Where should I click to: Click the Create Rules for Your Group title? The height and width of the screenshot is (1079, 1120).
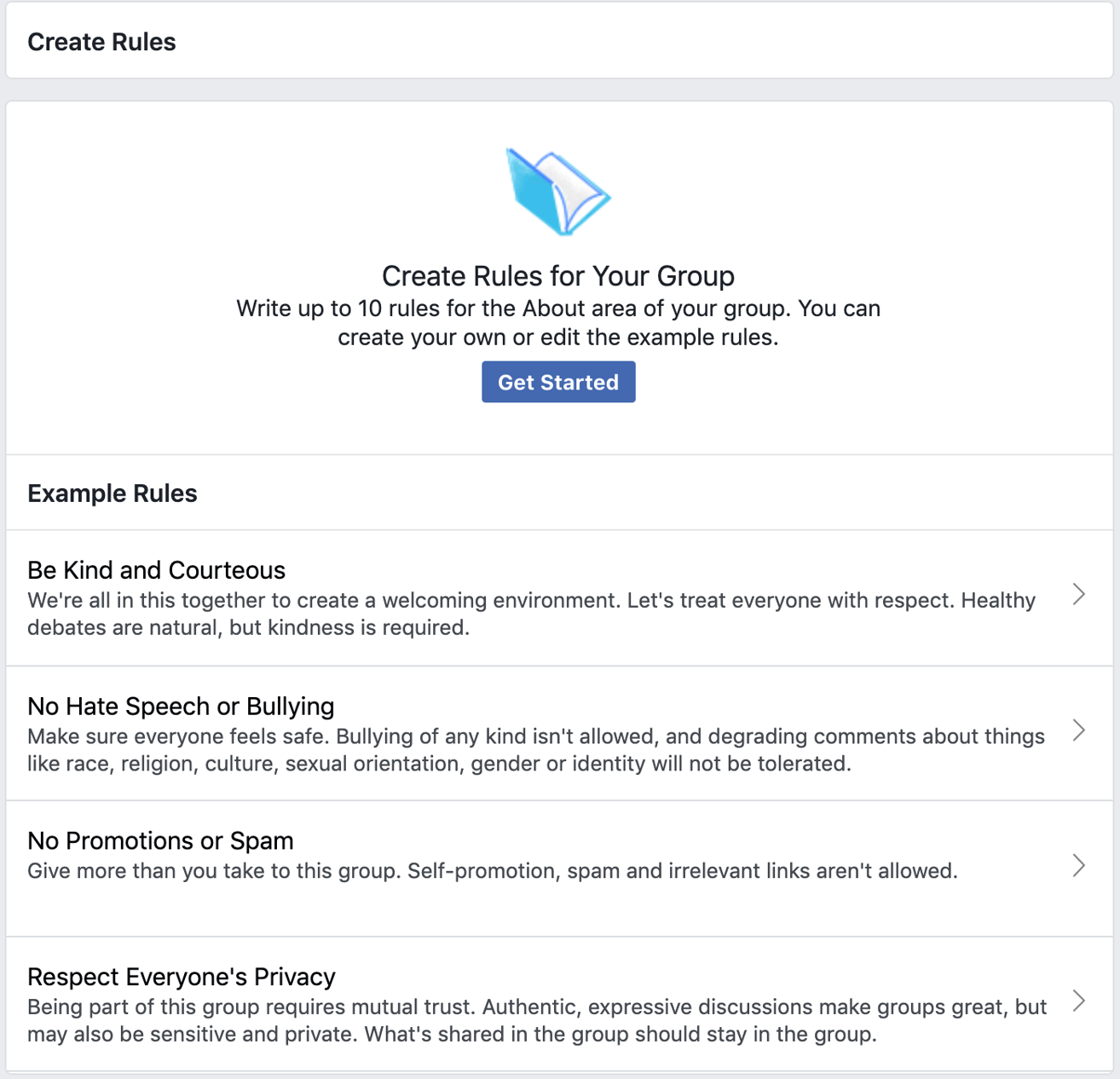pyautogui.click(x=558, y=275)
